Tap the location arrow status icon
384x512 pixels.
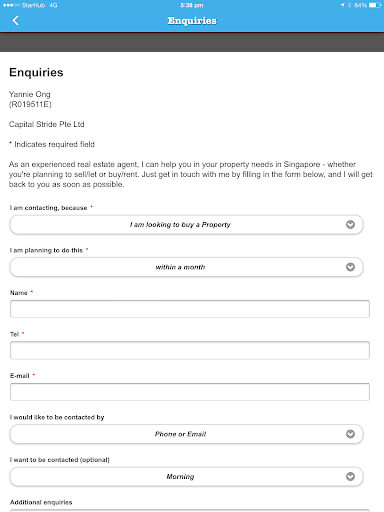(x=342, y=5)
